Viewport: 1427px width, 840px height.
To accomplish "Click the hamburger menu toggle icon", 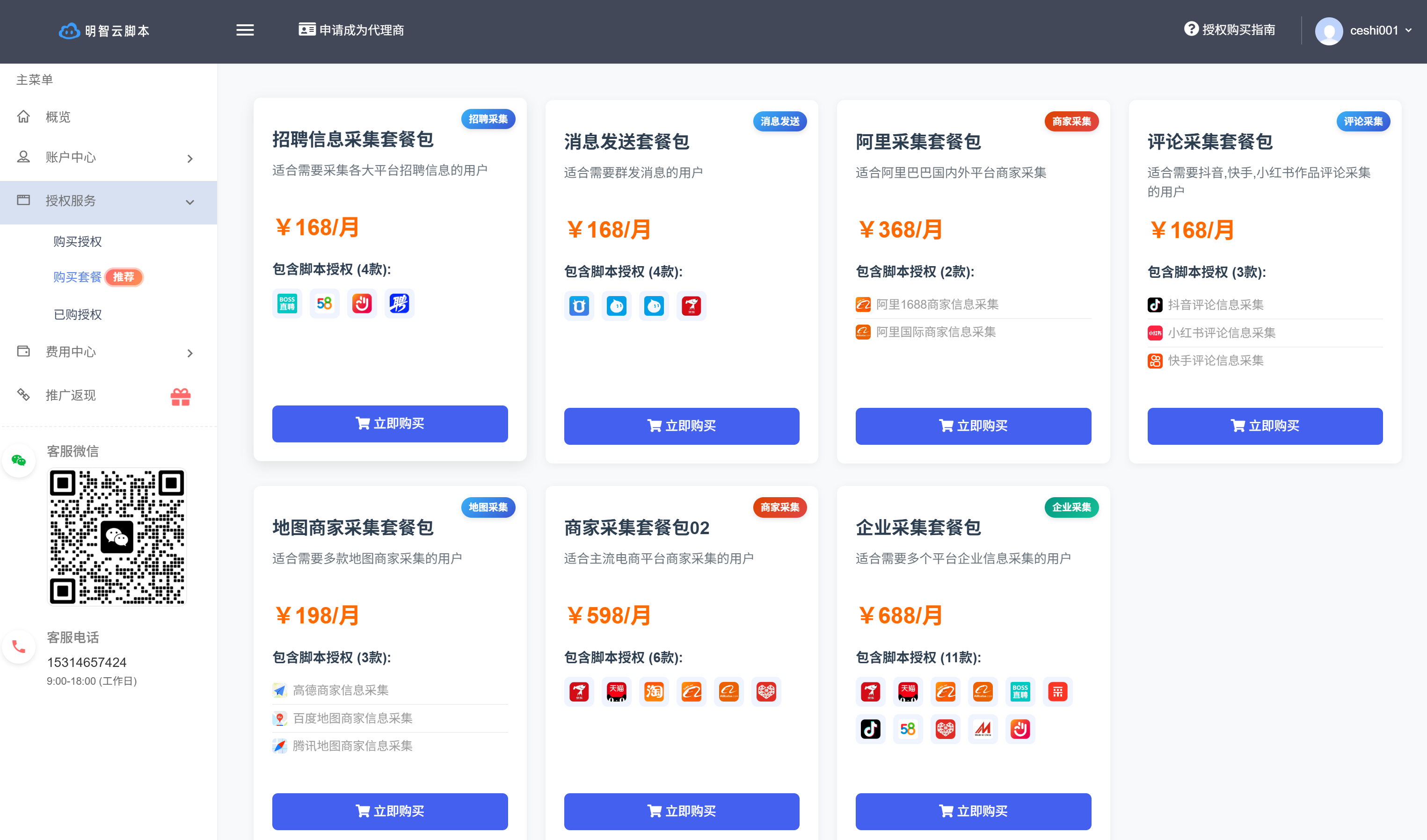I will click(x=245, y=30).
